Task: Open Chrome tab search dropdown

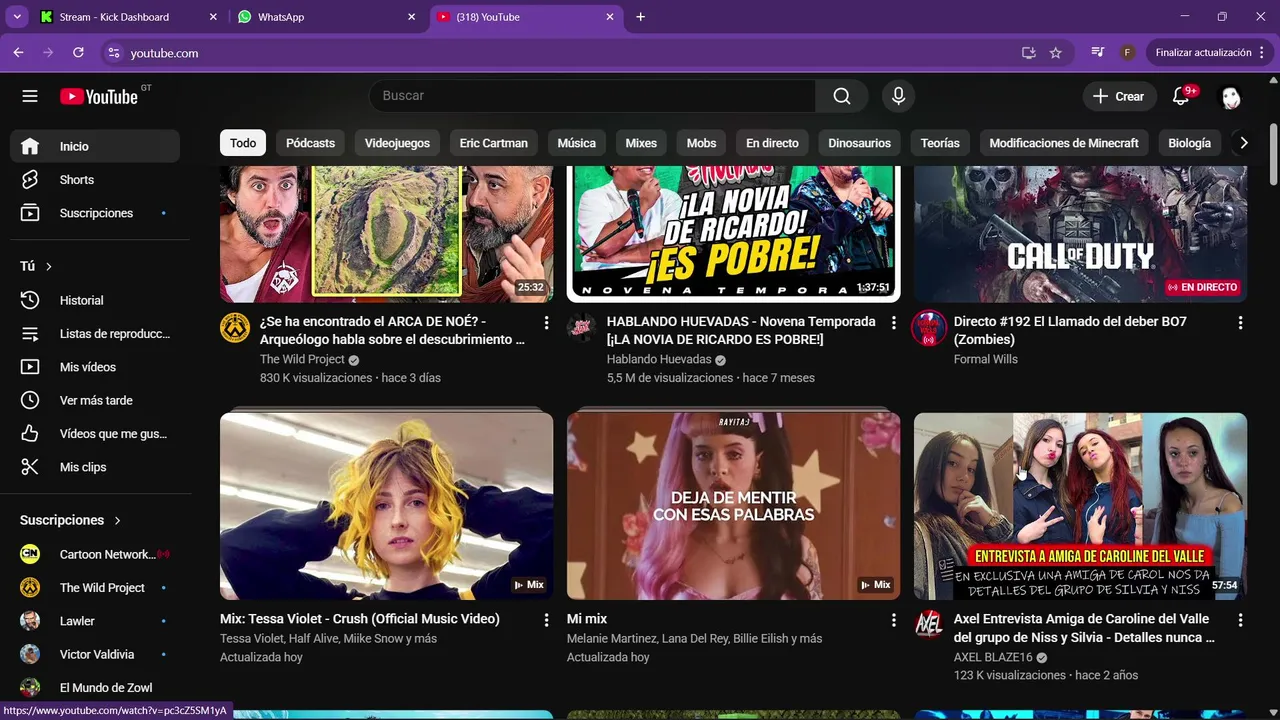Action: (17, 17)
